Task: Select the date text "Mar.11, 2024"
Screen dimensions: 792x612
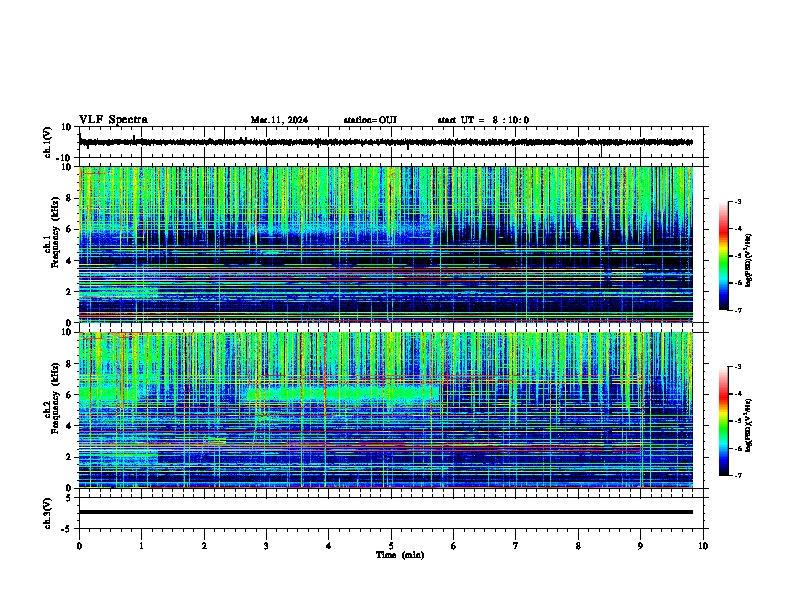Action: [279, 120]
